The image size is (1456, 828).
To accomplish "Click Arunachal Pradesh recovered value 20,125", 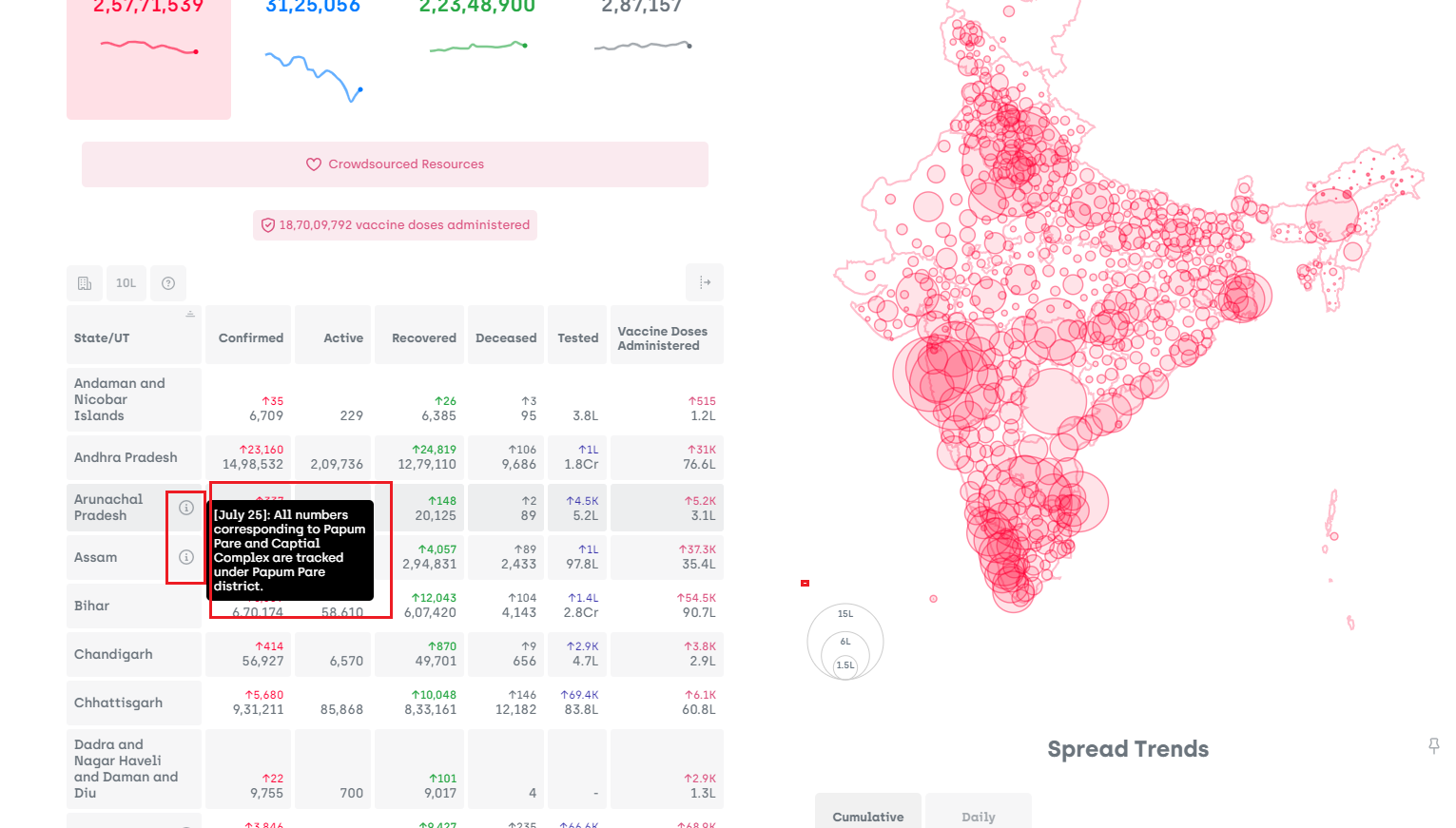I will 436,516.
